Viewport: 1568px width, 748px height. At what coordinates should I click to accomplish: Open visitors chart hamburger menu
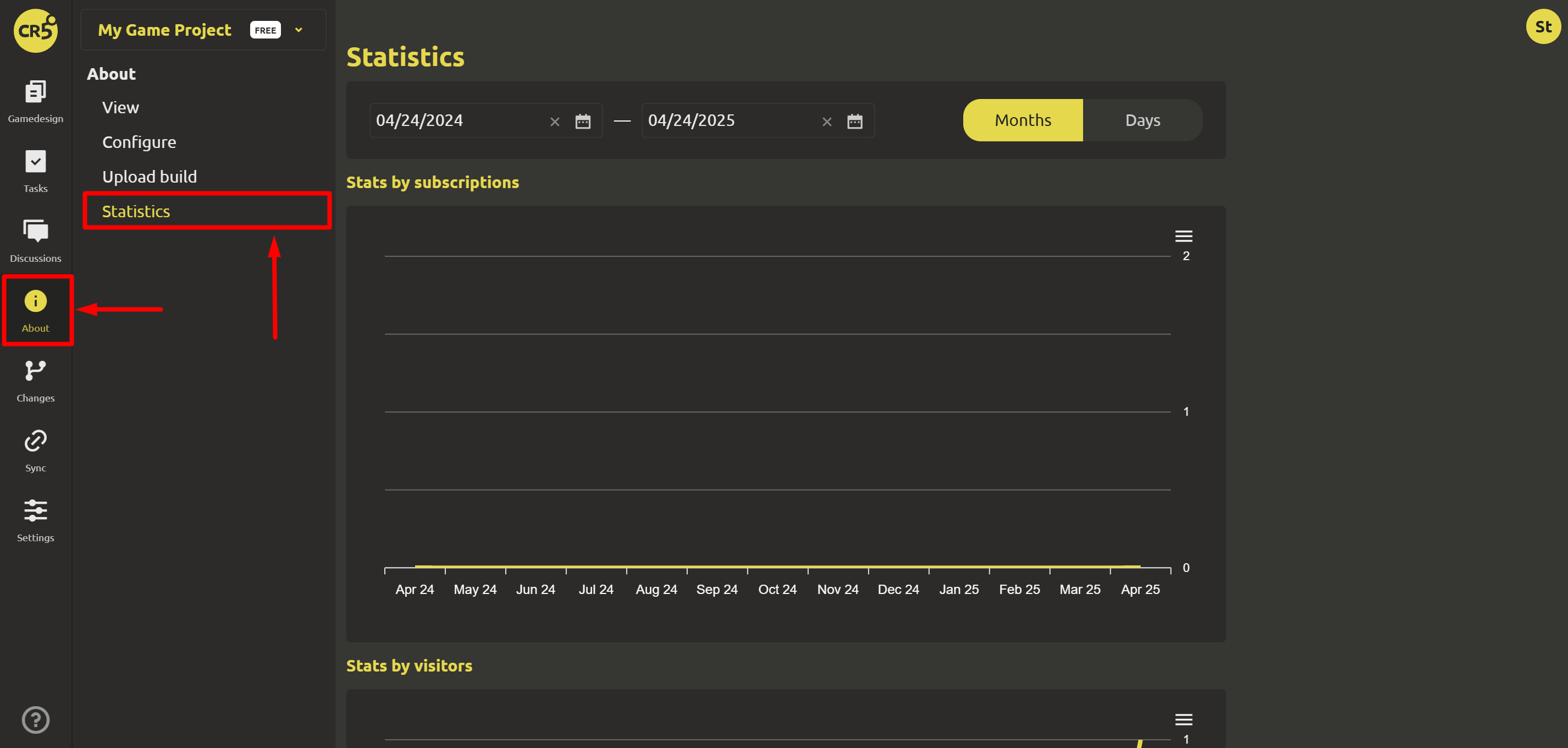tap(1183, 720)
